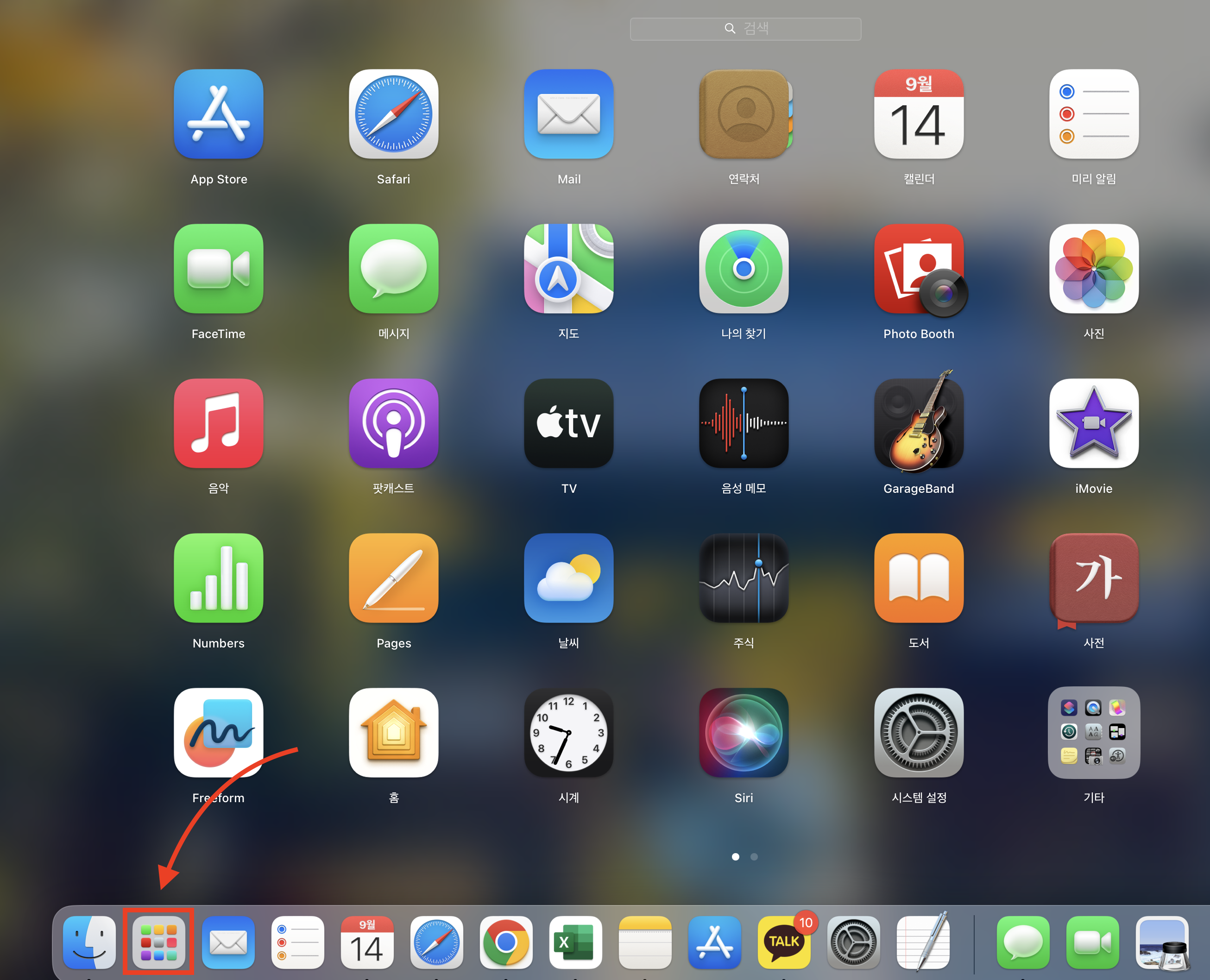Open iMovie
1210x980 pixels.
click(x=1094, y=423)
